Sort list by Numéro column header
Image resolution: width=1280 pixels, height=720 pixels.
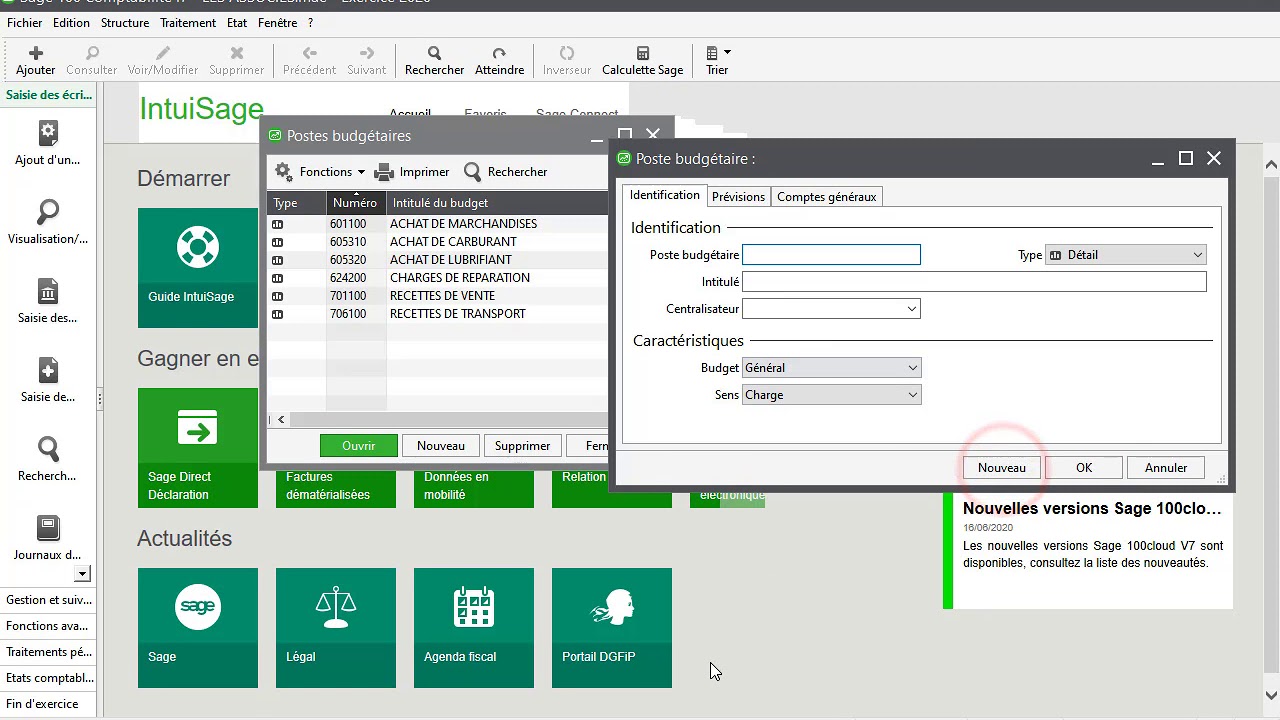356,203
